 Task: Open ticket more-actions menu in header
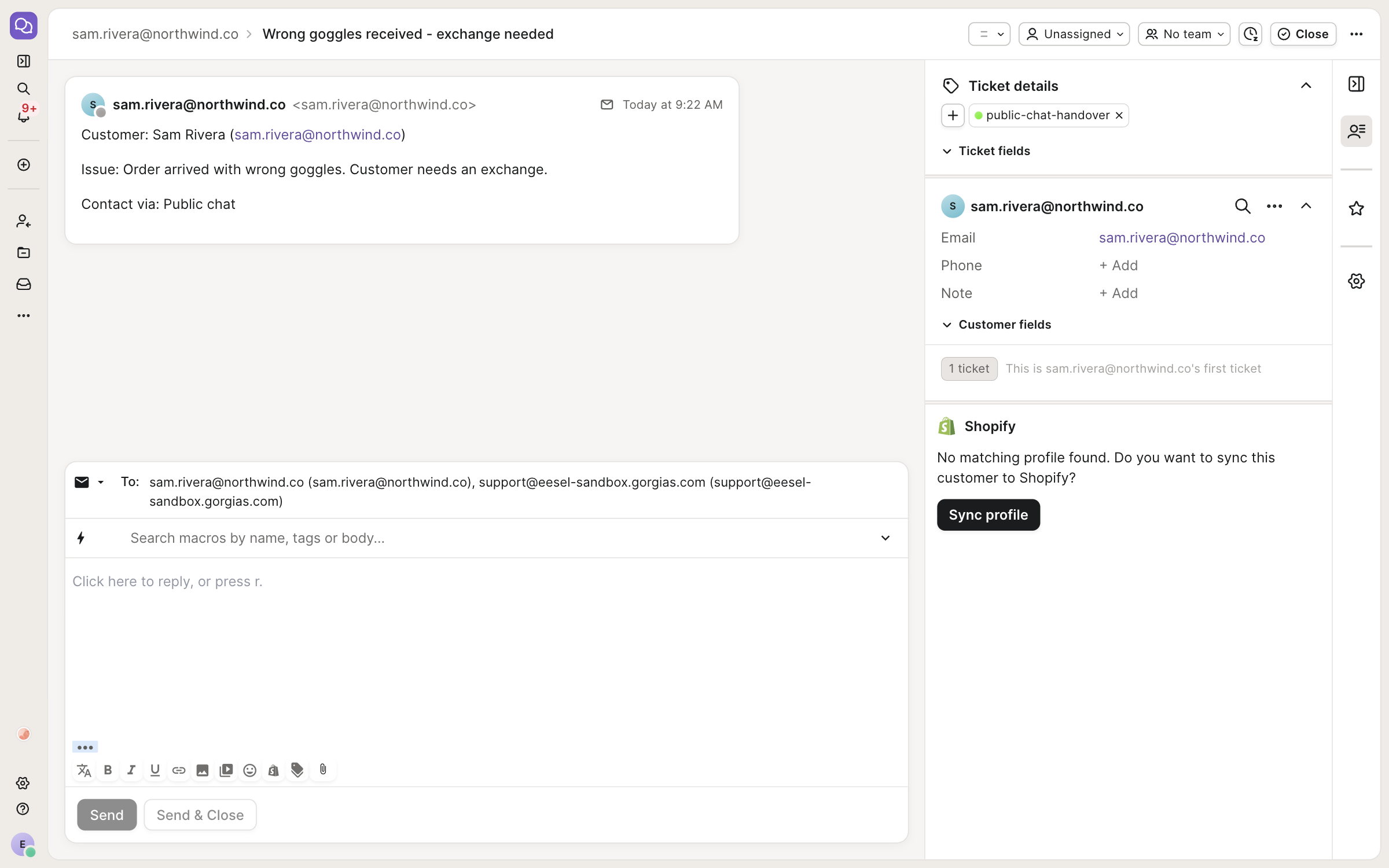coord(1356,34)
